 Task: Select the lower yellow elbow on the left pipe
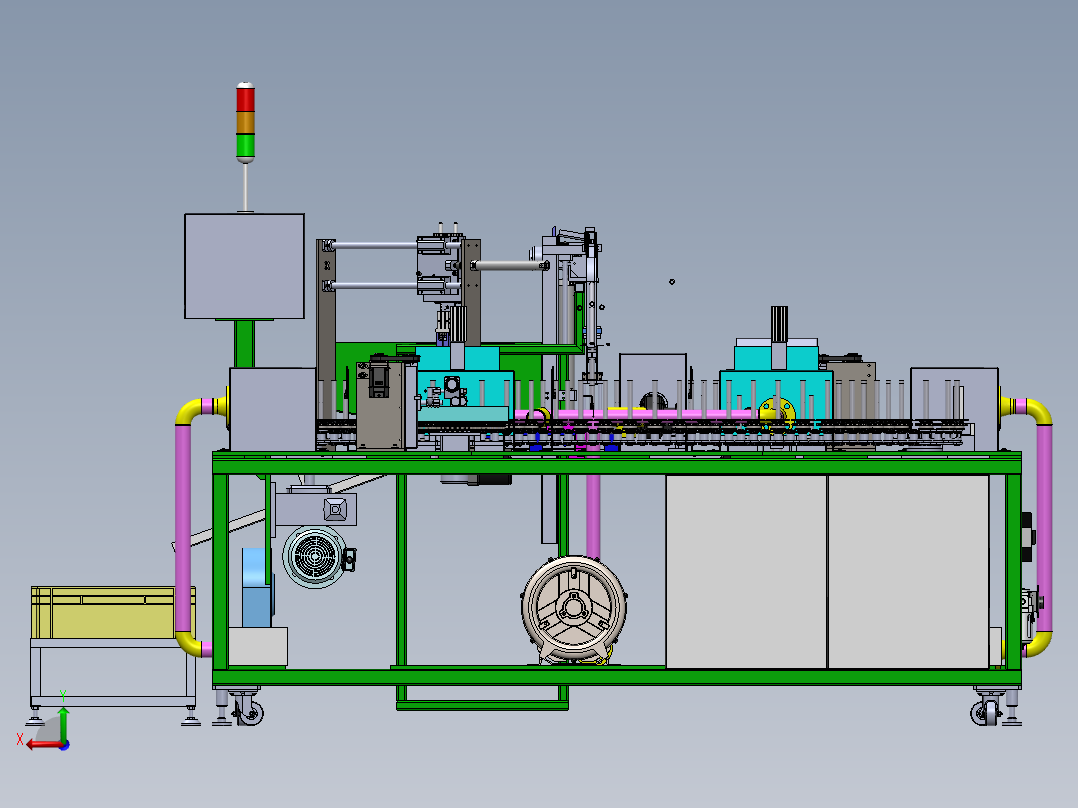pyautogui.click(x=189, y=644)
